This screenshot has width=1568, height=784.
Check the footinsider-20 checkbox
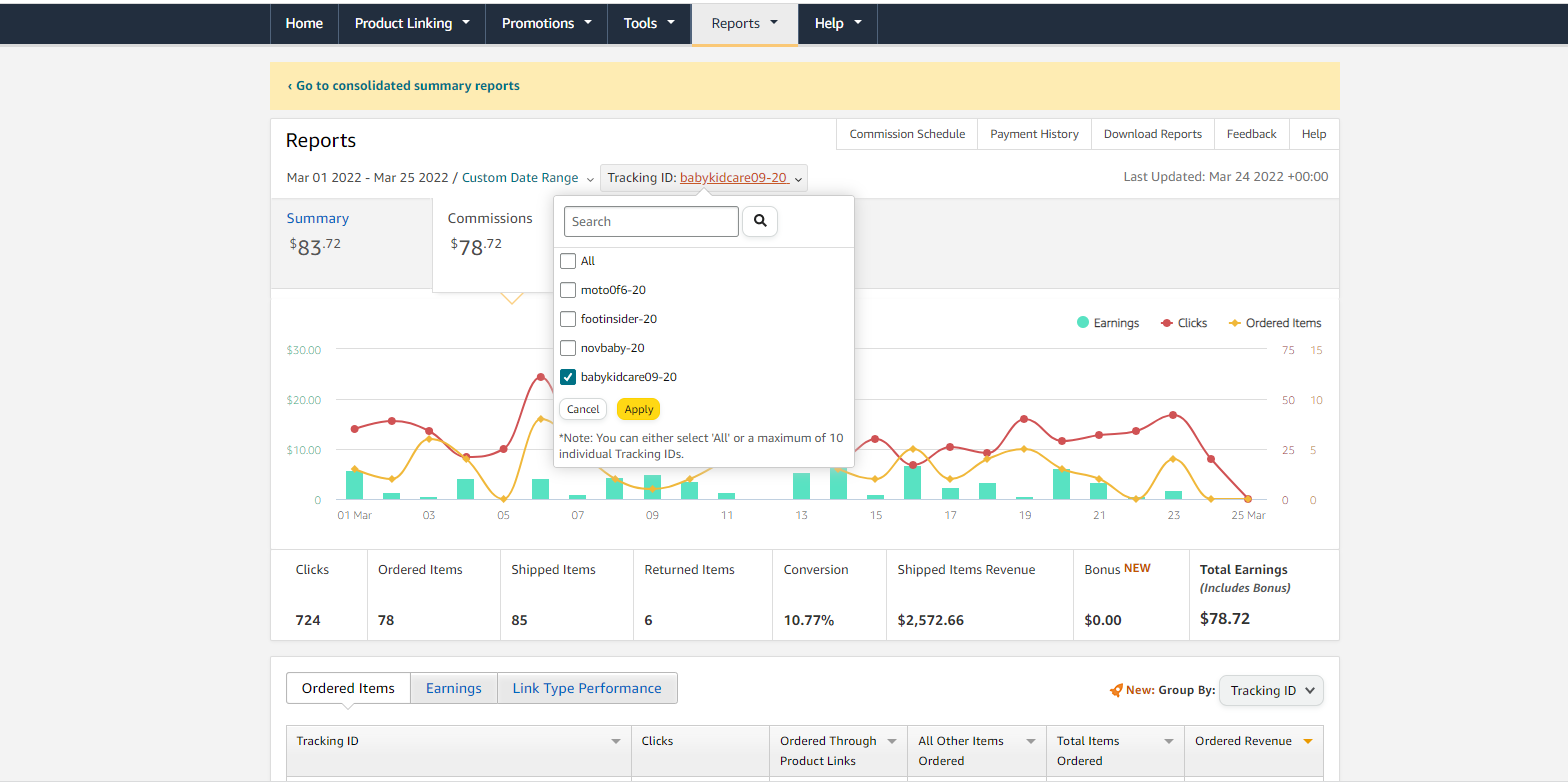coord(568,319)
